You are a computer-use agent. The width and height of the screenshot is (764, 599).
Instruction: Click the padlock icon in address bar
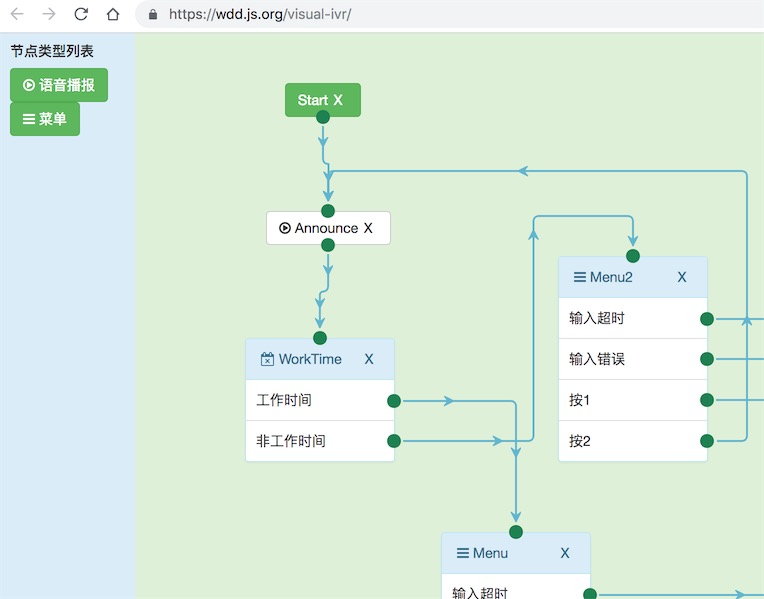tap(153, 15)
